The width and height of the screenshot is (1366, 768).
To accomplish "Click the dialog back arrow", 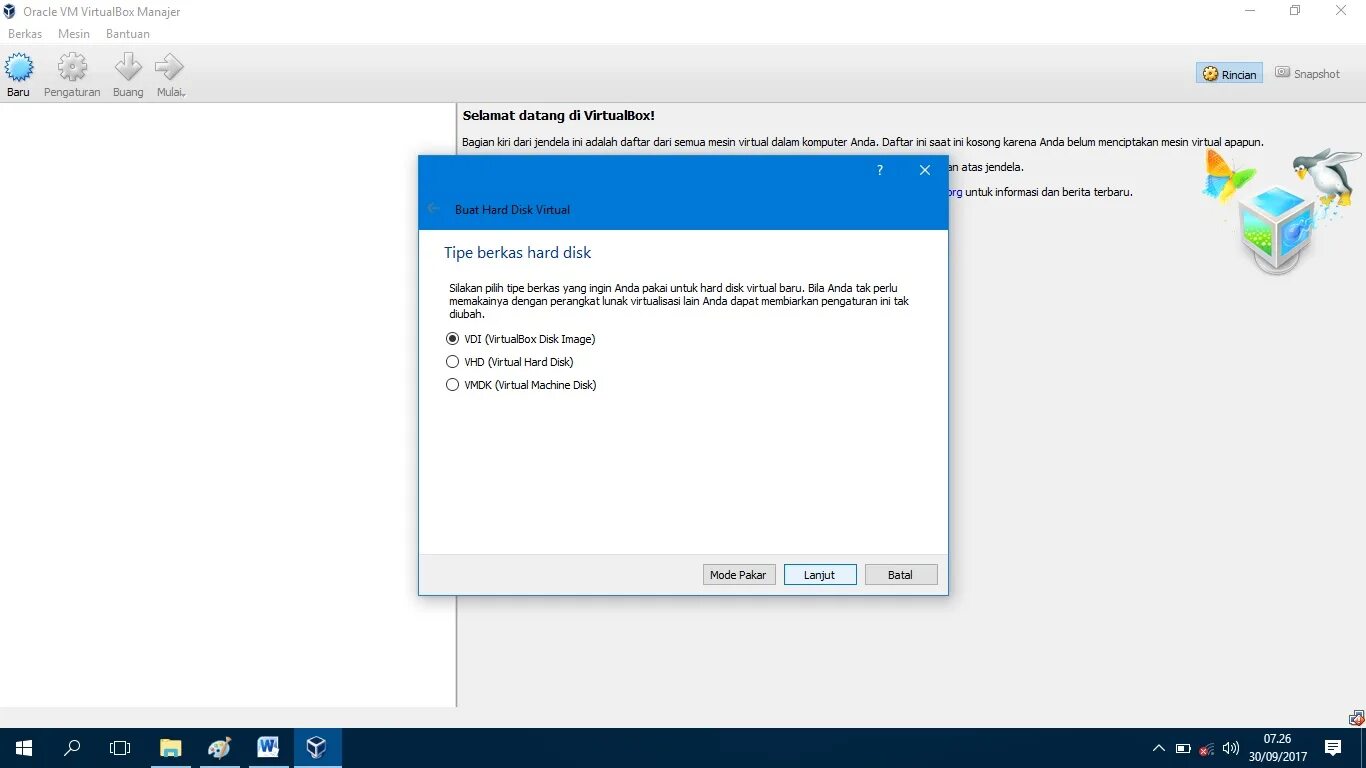I will click(x=433, y=208).
